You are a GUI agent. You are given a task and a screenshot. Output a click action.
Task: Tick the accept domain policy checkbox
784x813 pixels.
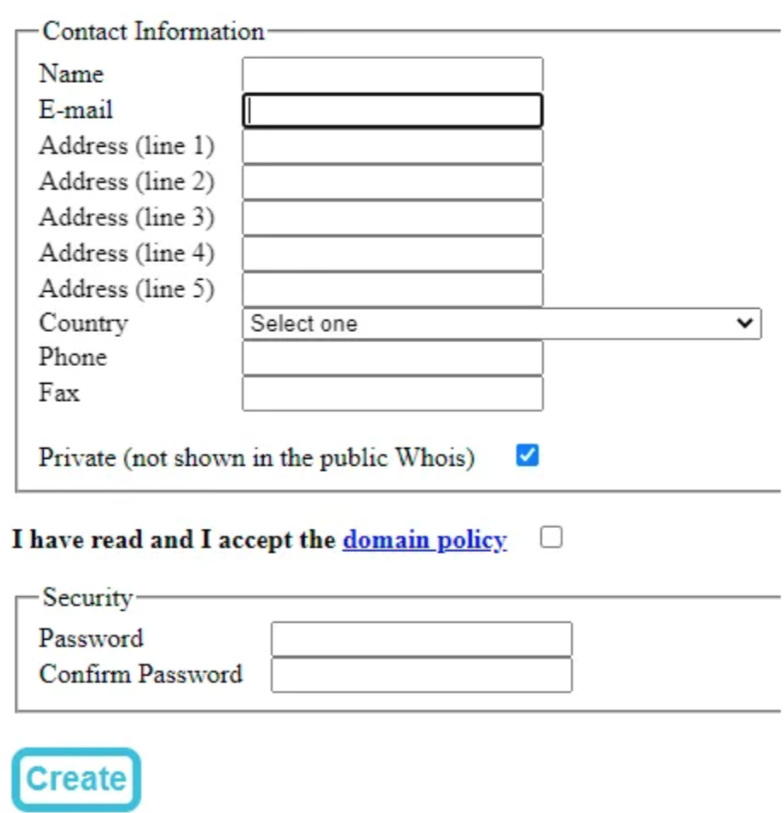[551, 538]
